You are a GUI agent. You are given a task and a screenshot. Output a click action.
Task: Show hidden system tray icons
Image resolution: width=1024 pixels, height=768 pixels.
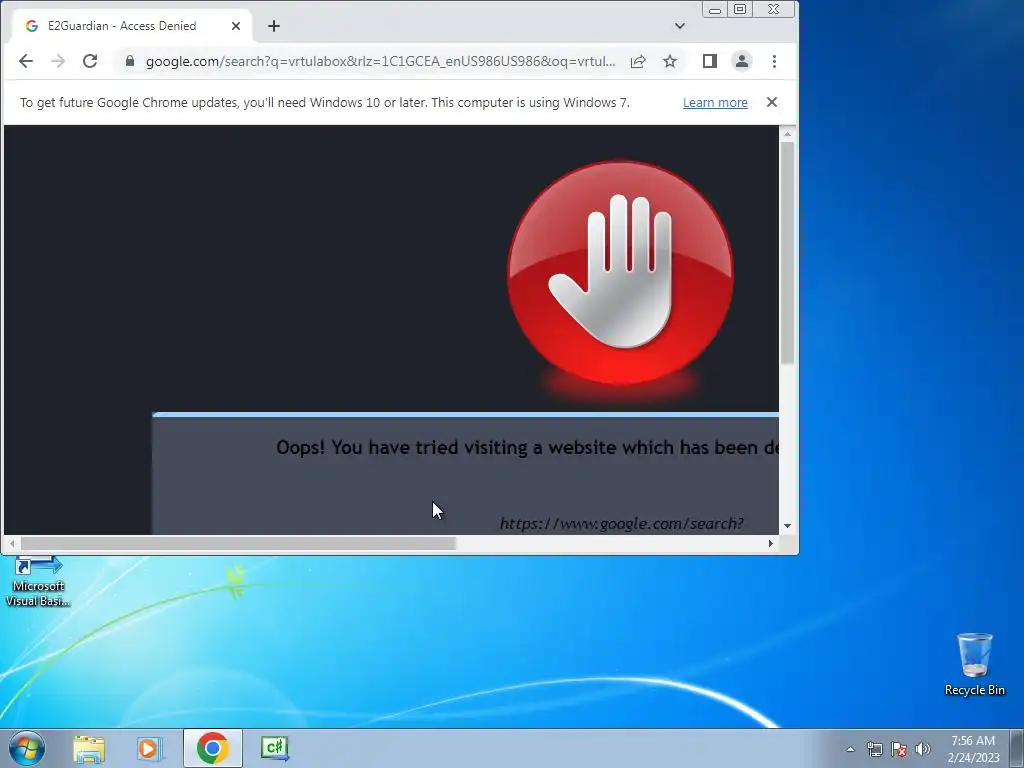[x=850, y=749]
